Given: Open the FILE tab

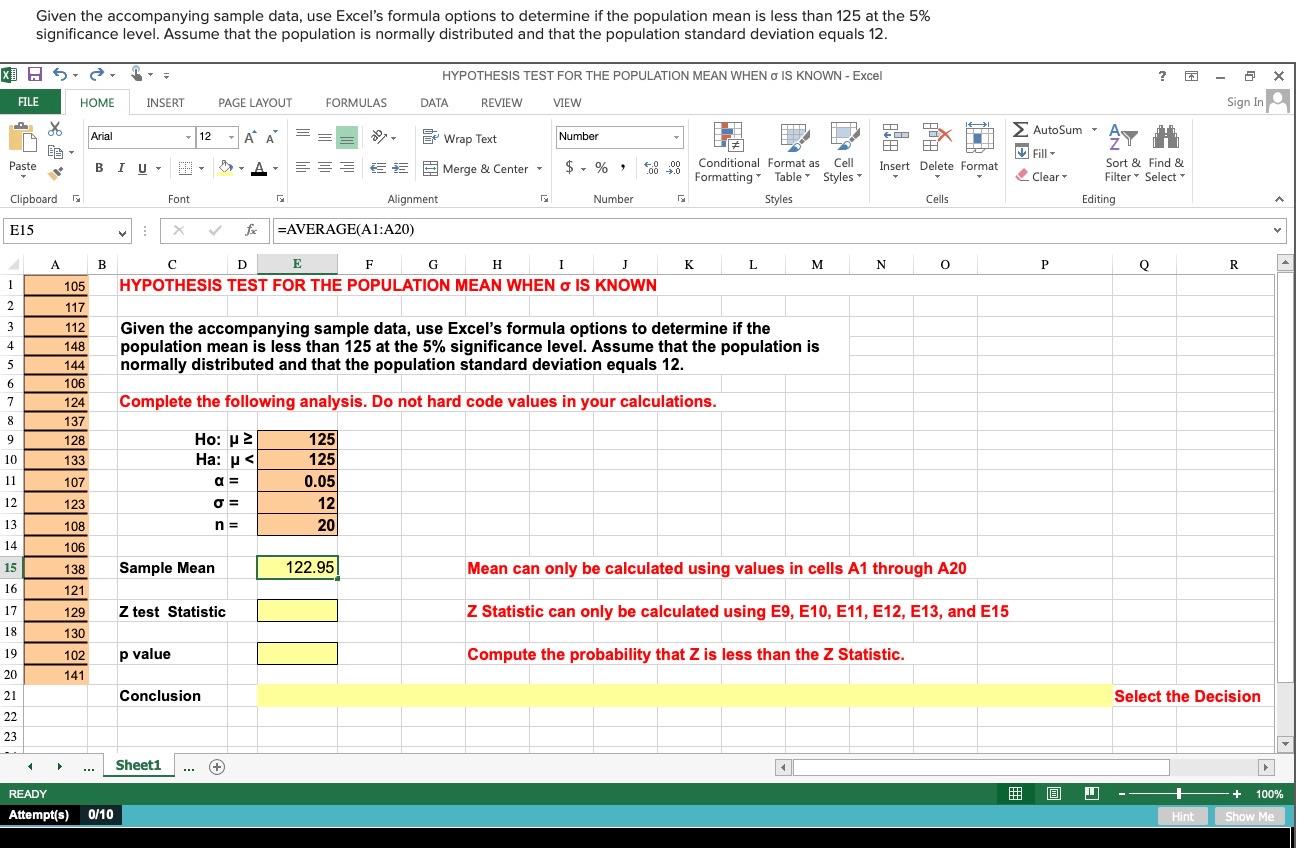Looking at the screenshot, I should [x=29, y=102].
